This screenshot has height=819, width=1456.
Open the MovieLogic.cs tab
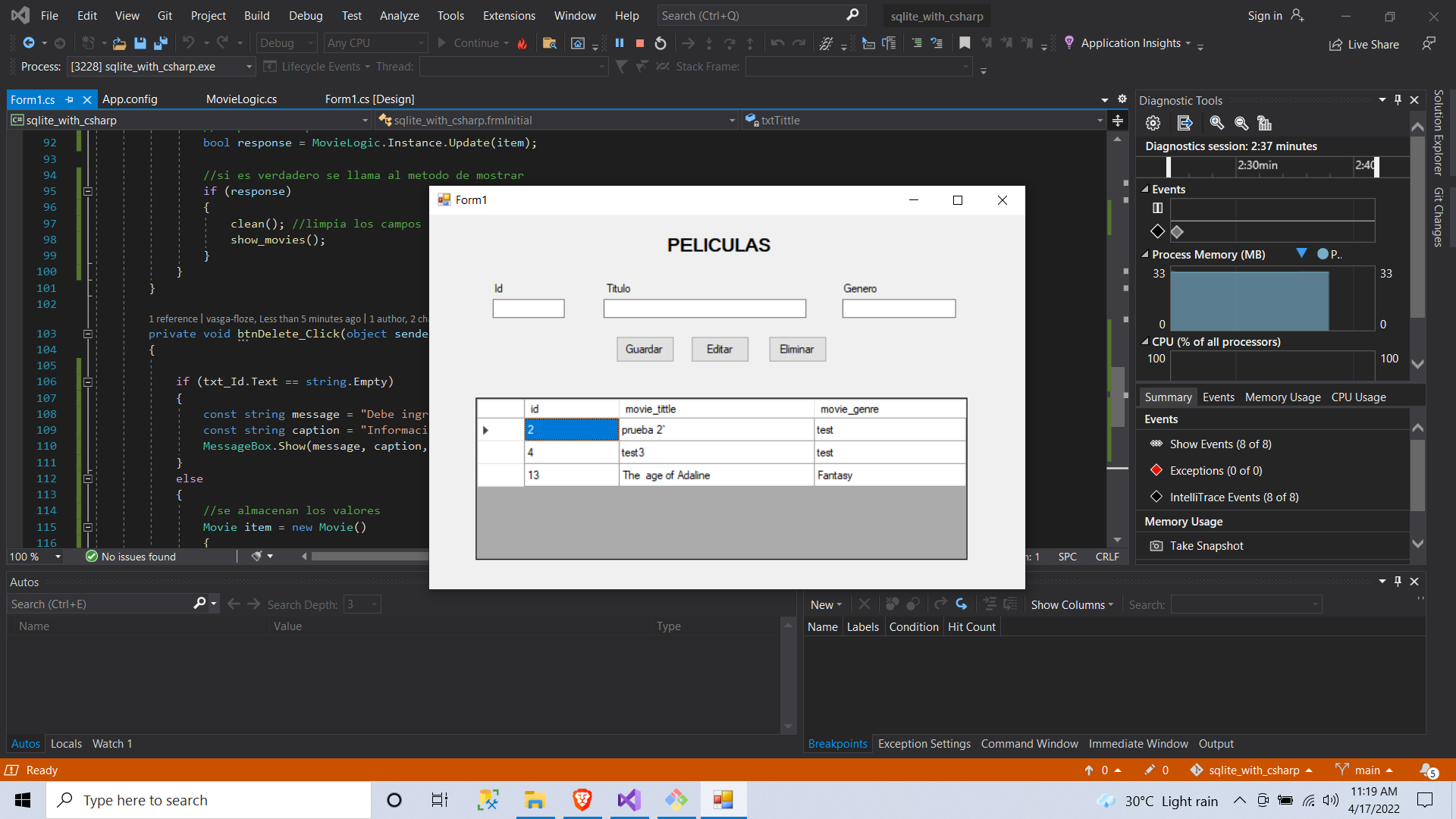(x=241, y=99)
